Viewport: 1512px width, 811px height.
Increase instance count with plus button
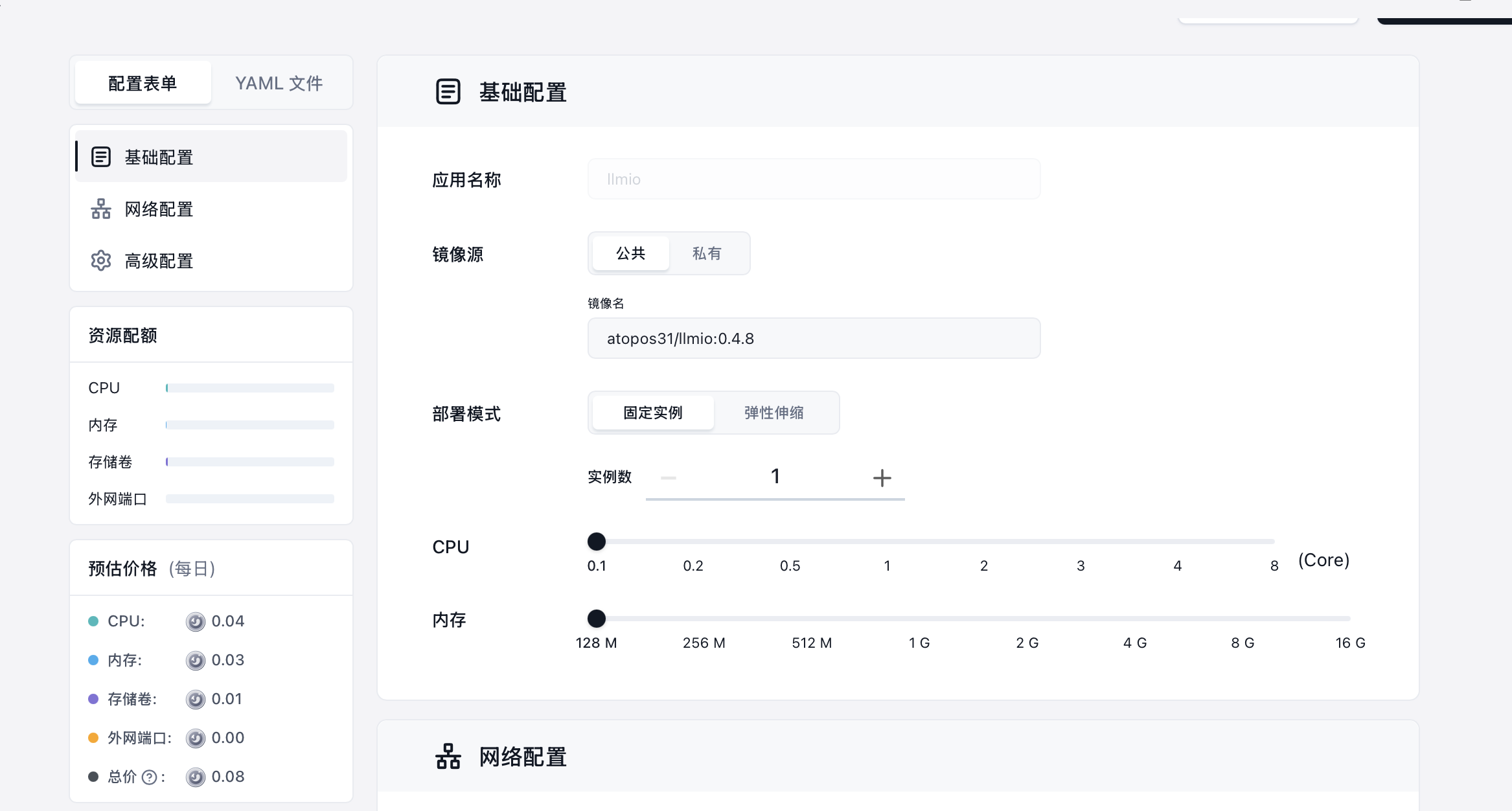click(882, 477)
